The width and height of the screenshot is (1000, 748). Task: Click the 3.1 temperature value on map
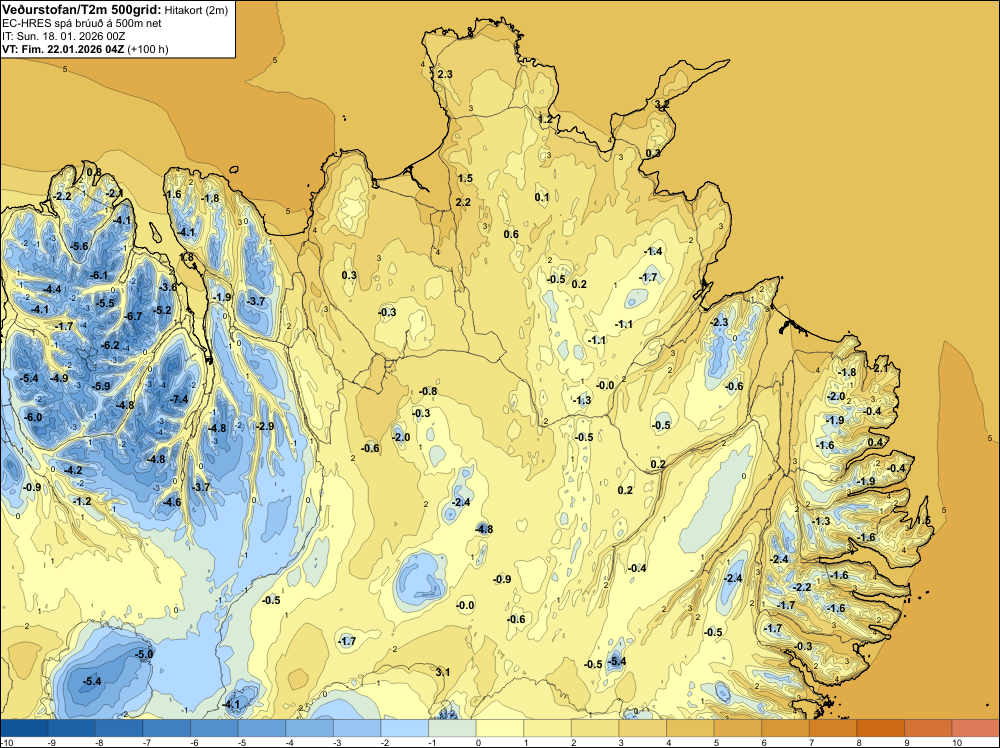click(443, 672)
